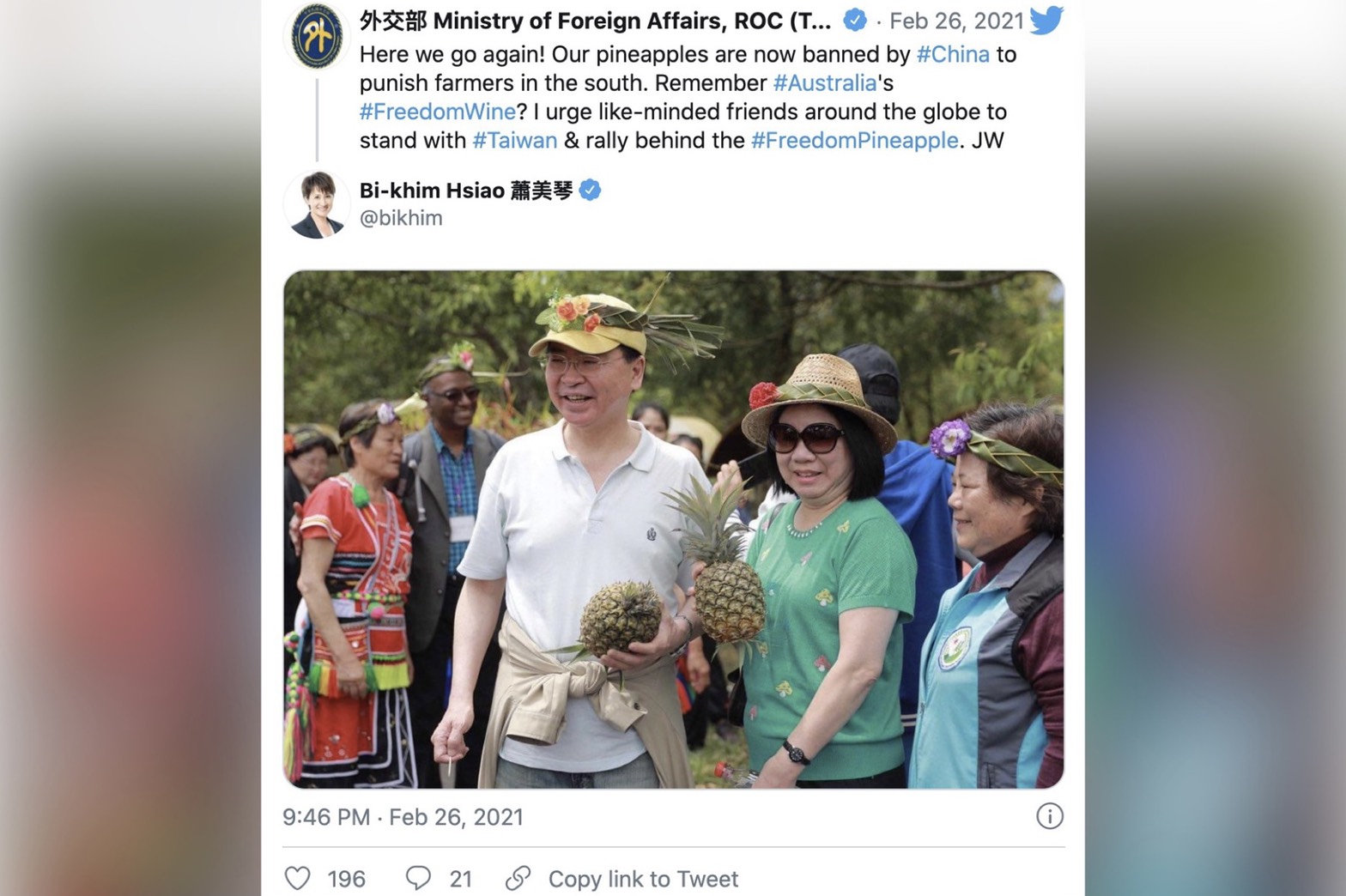1346x896 pixels.
Task: Click the Twitter bird logo icon
Action: [x=1046, y=20]
